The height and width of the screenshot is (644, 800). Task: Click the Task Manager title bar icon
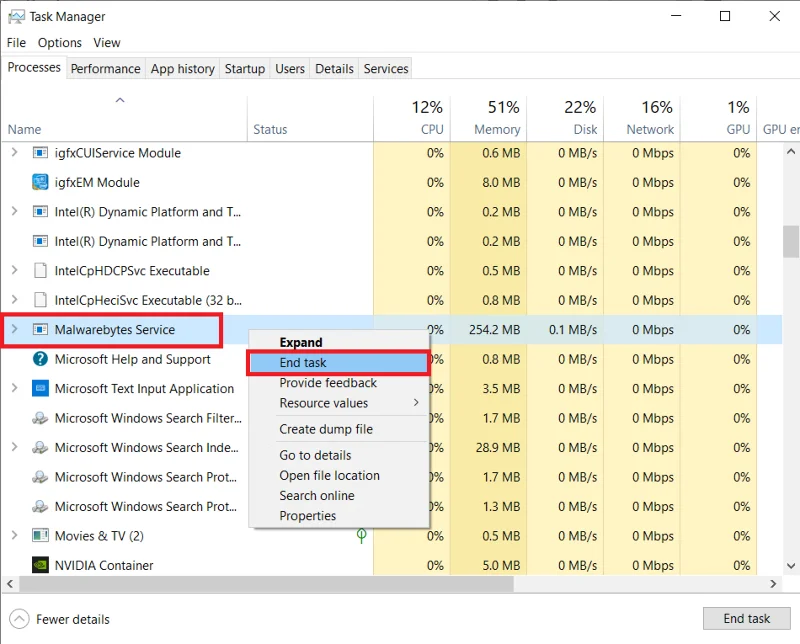pos(16,16)
